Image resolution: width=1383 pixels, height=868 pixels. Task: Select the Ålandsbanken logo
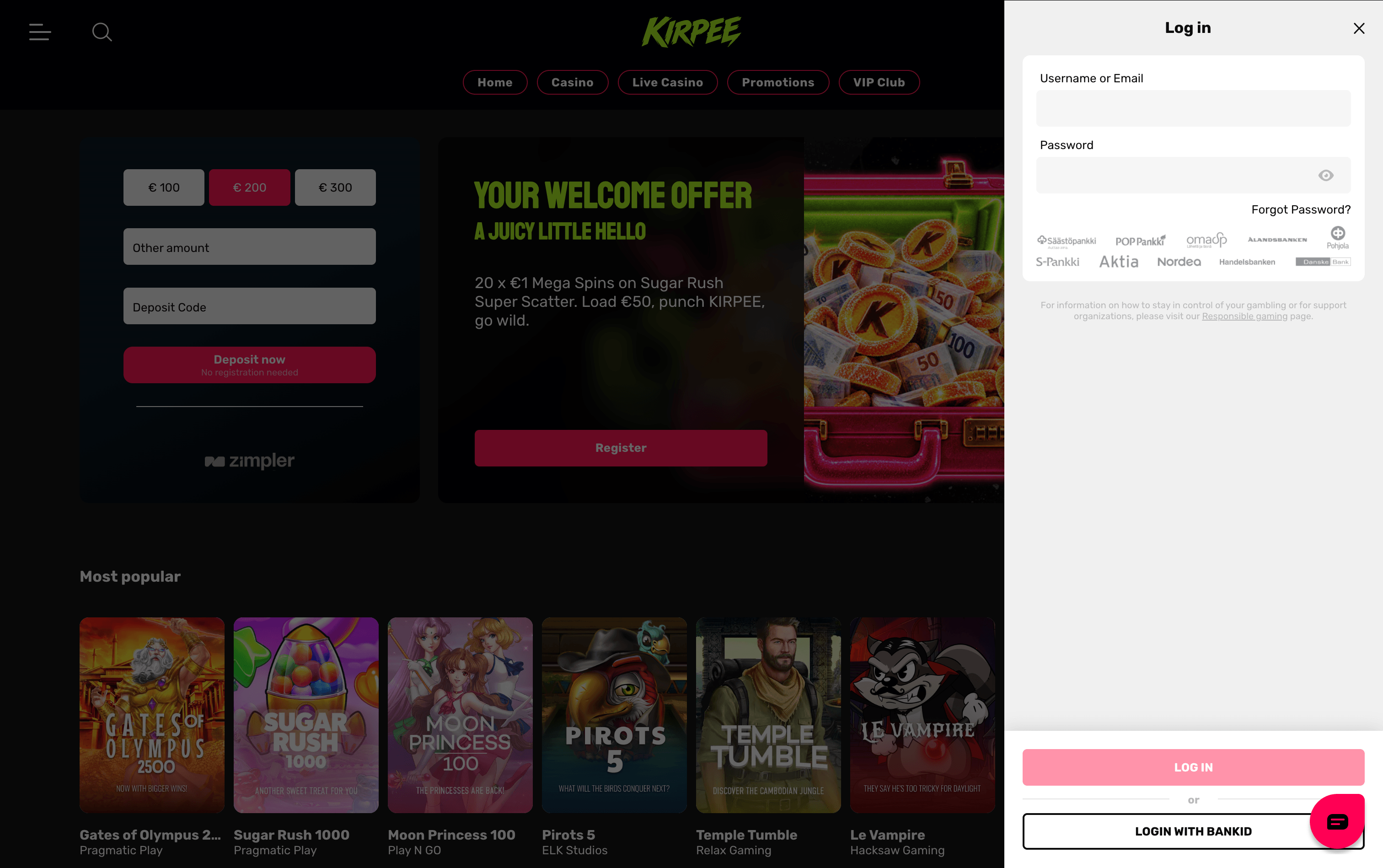(x=1277, y=239)
